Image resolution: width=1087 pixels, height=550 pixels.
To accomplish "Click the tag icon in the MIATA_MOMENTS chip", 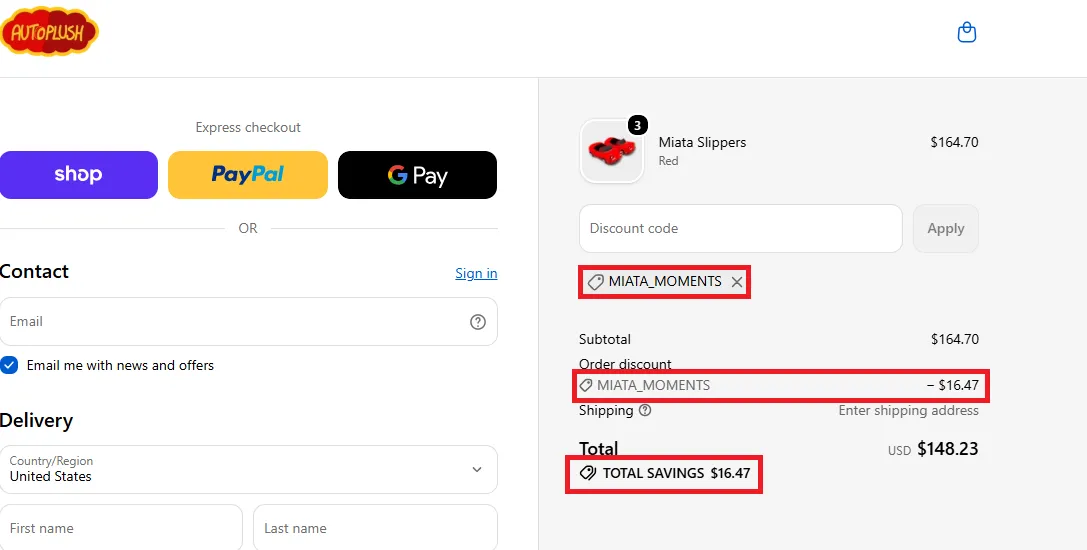I will coord(595,282).
